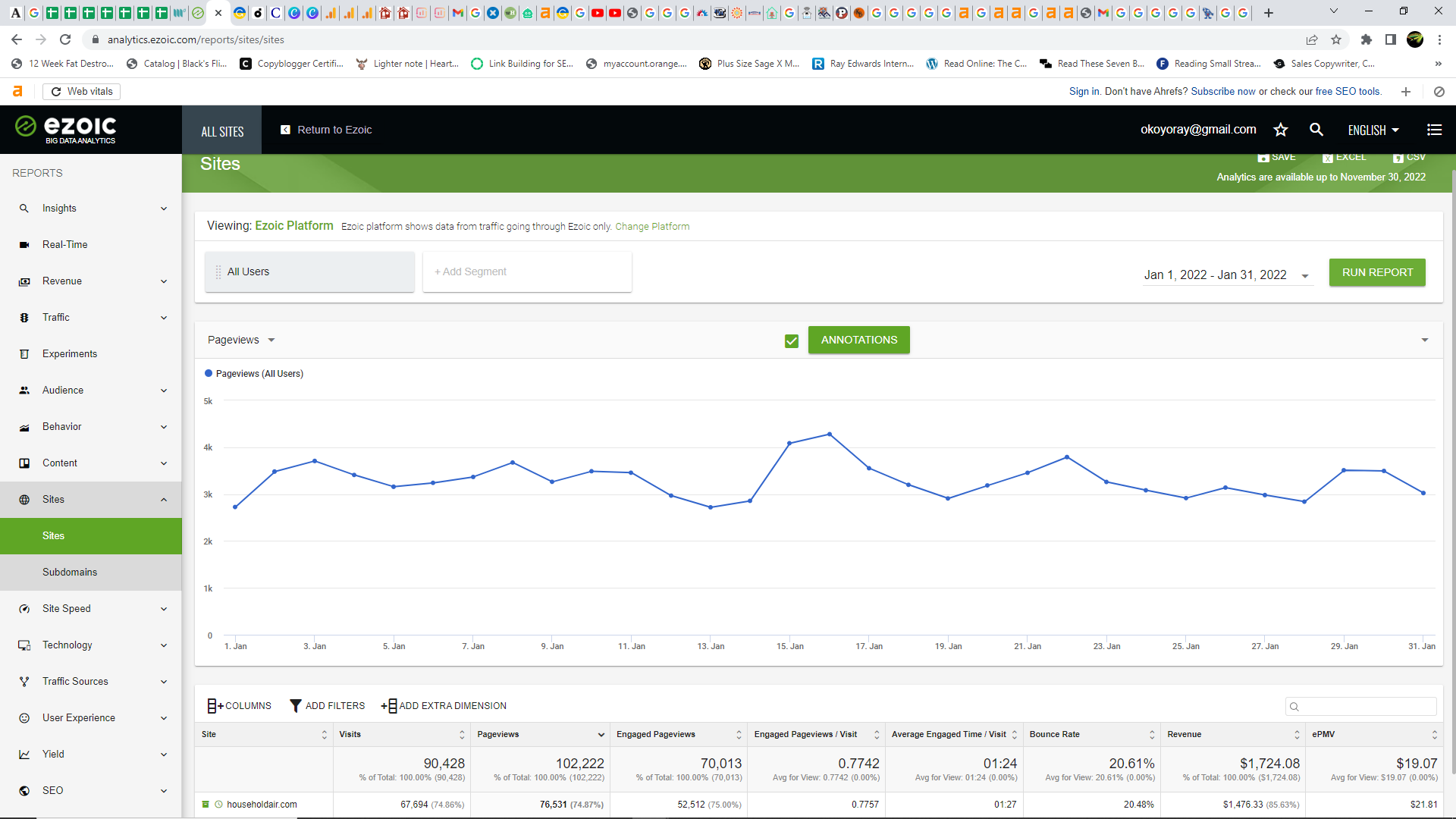Click the 16. Jan peak data point
Image resolution: width=1456 pixels, height=819 pixels.
(x=830, y=435)
